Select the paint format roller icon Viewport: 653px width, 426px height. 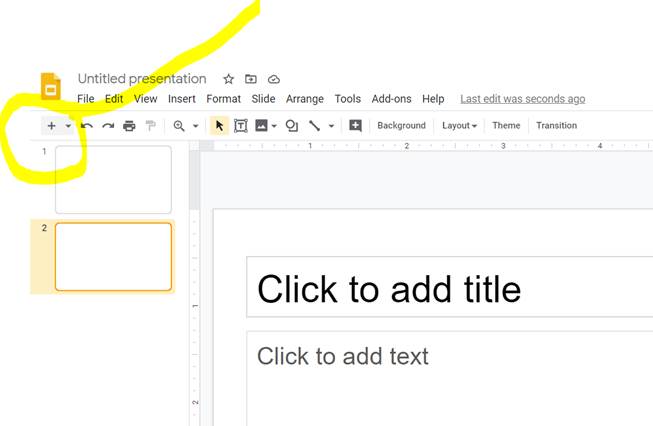pos(151,126)
